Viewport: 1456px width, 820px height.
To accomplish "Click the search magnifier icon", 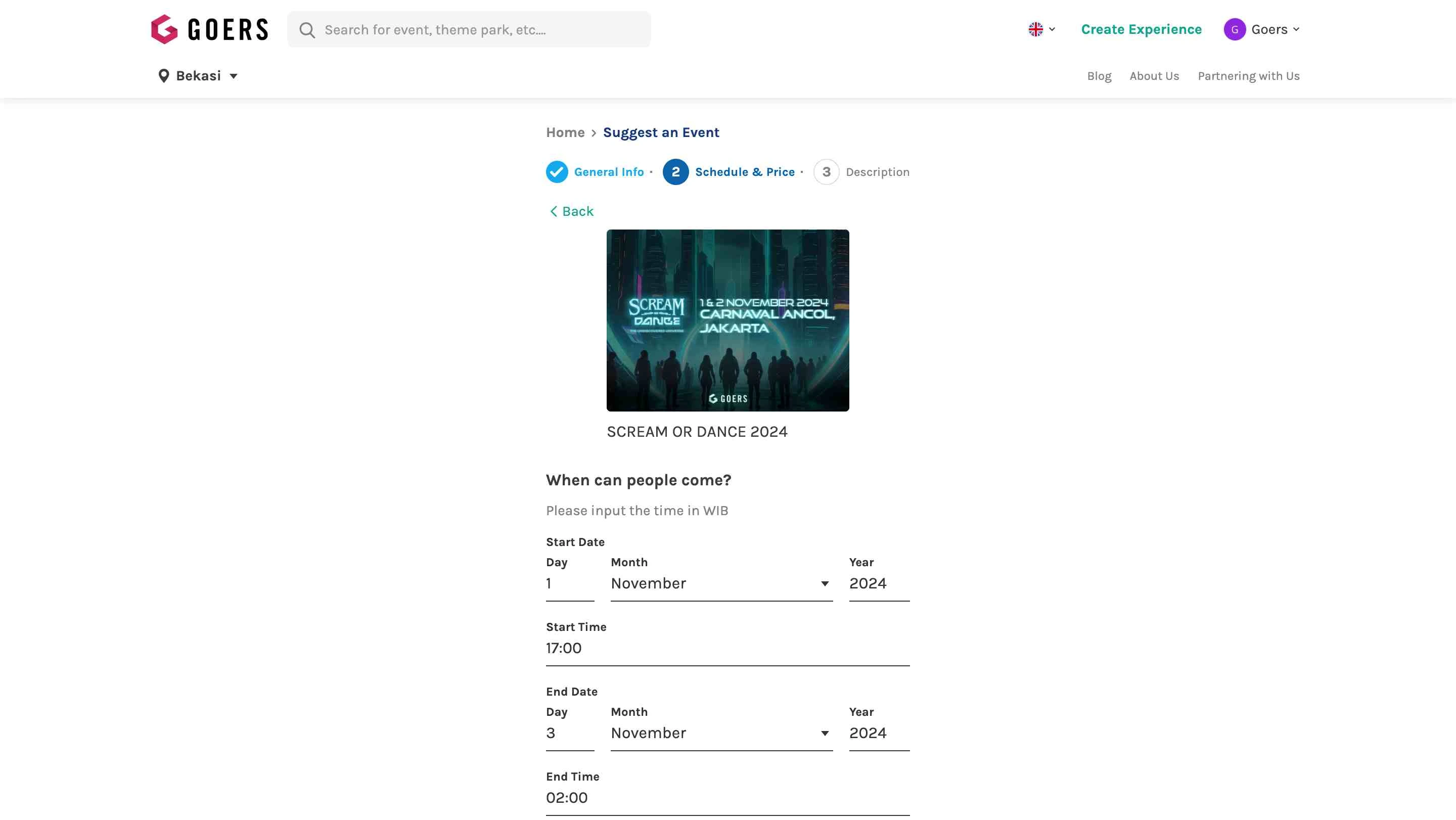I will [307, 30].
